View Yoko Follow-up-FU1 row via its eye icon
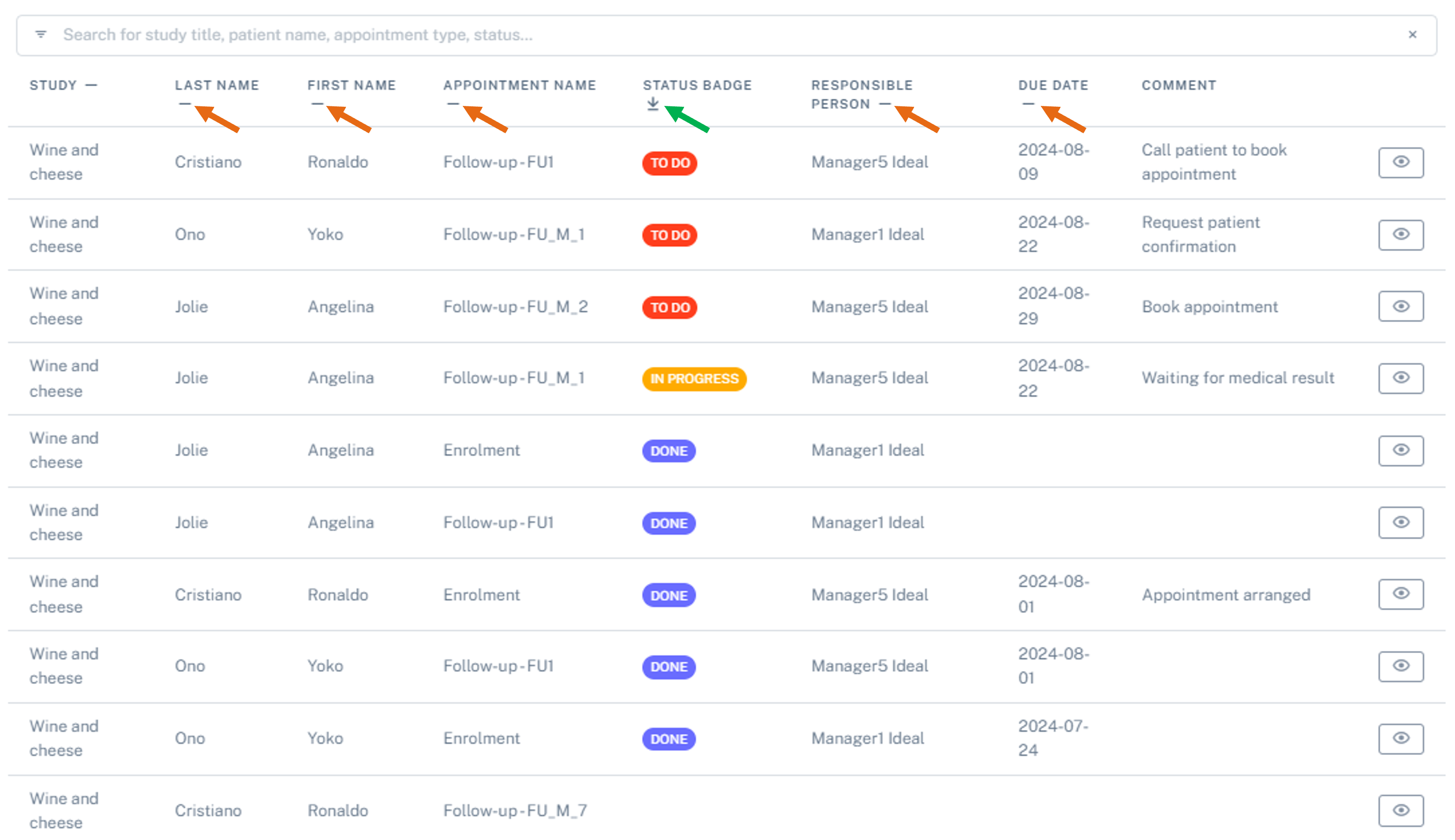Screen dimensions: 1455x840 [1401, 666]
